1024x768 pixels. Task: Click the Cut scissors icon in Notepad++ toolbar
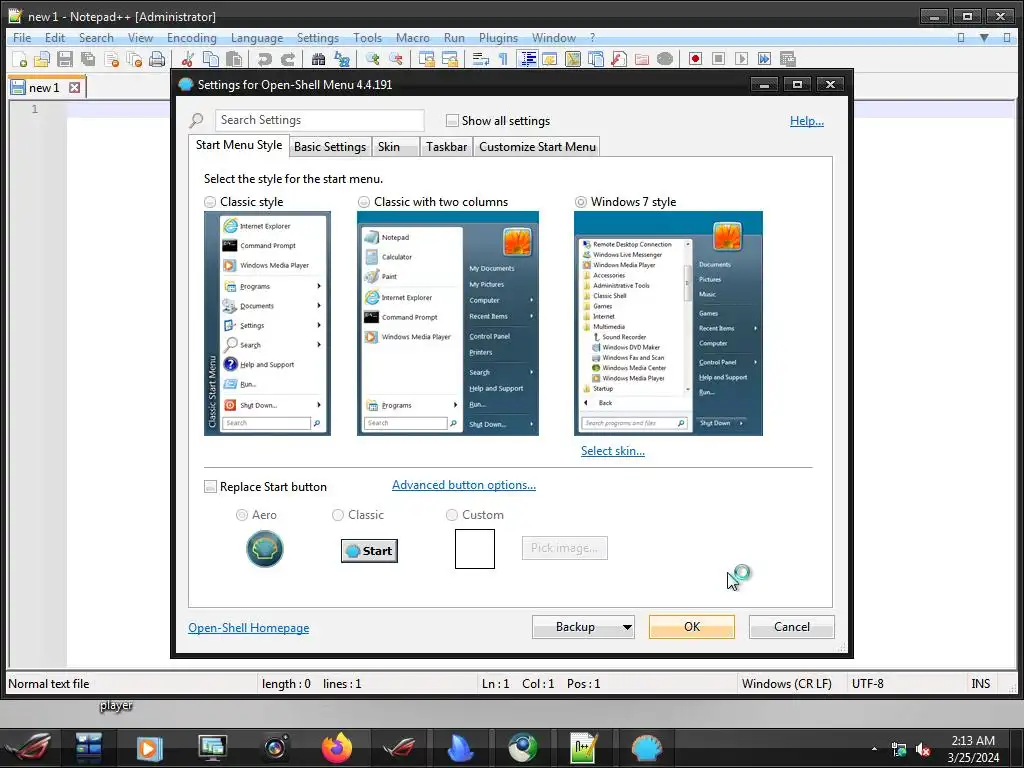pos(187,59)
